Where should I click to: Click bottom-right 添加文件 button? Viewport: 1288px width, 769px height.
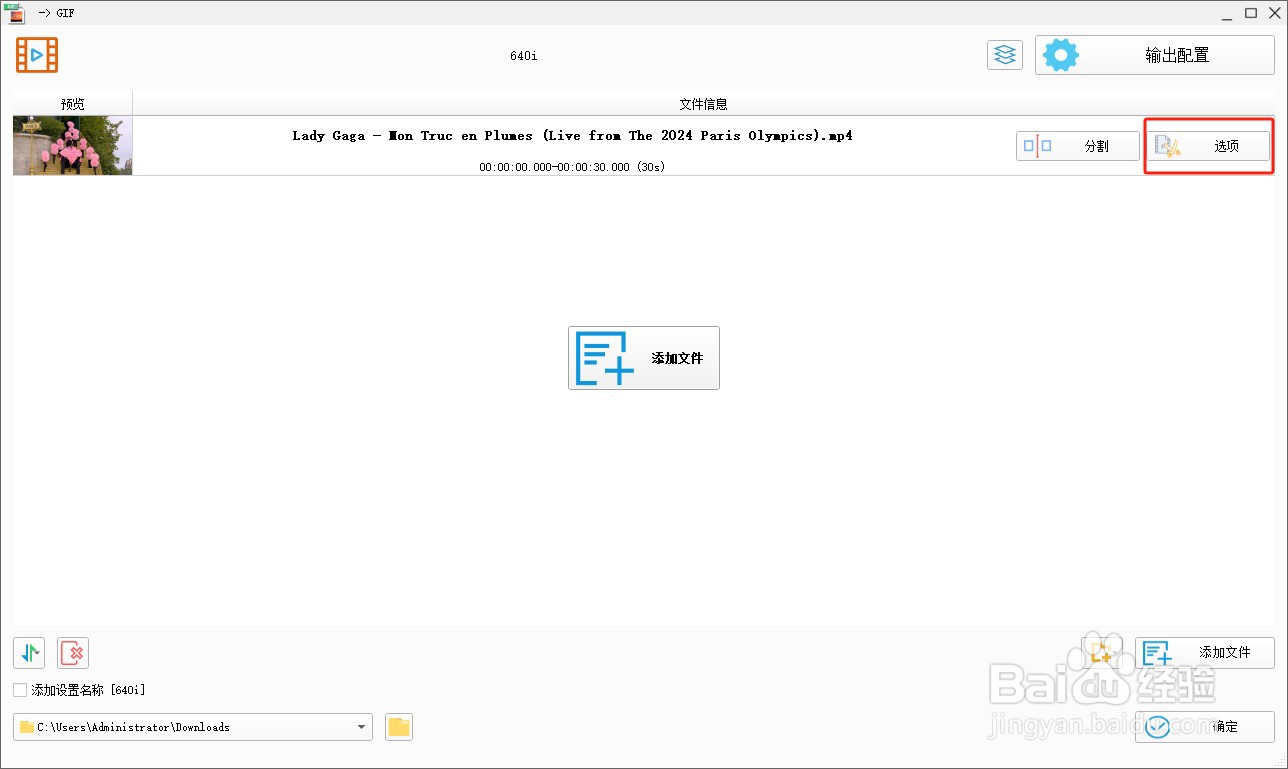click(x=1205, y=653)
